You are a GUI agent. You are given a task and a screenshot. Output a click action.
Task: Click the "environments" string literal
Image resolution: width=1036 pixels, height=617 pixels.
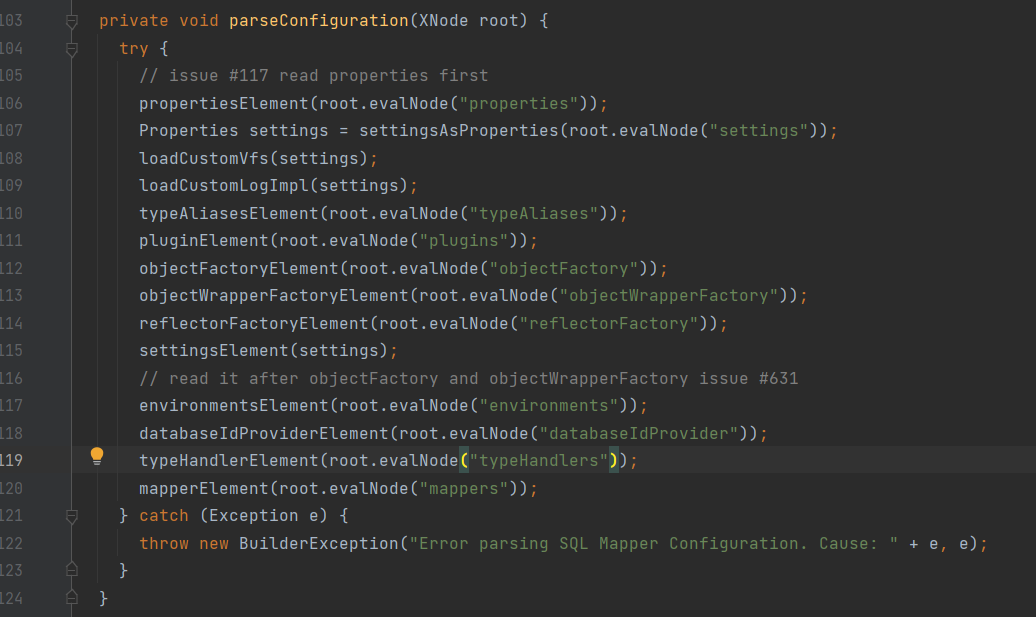pos(548,406)
